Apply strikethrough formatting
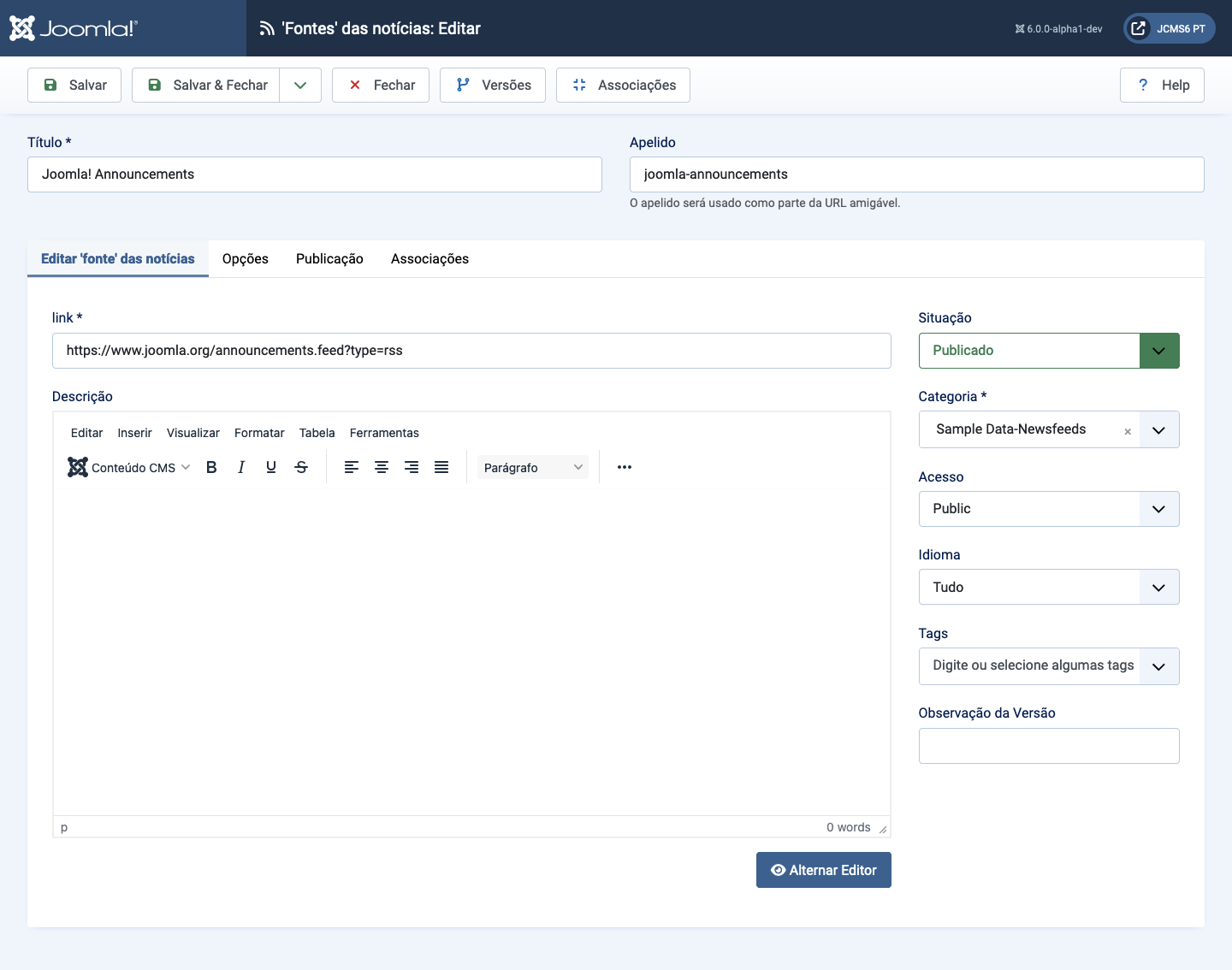 click(301, 467)
